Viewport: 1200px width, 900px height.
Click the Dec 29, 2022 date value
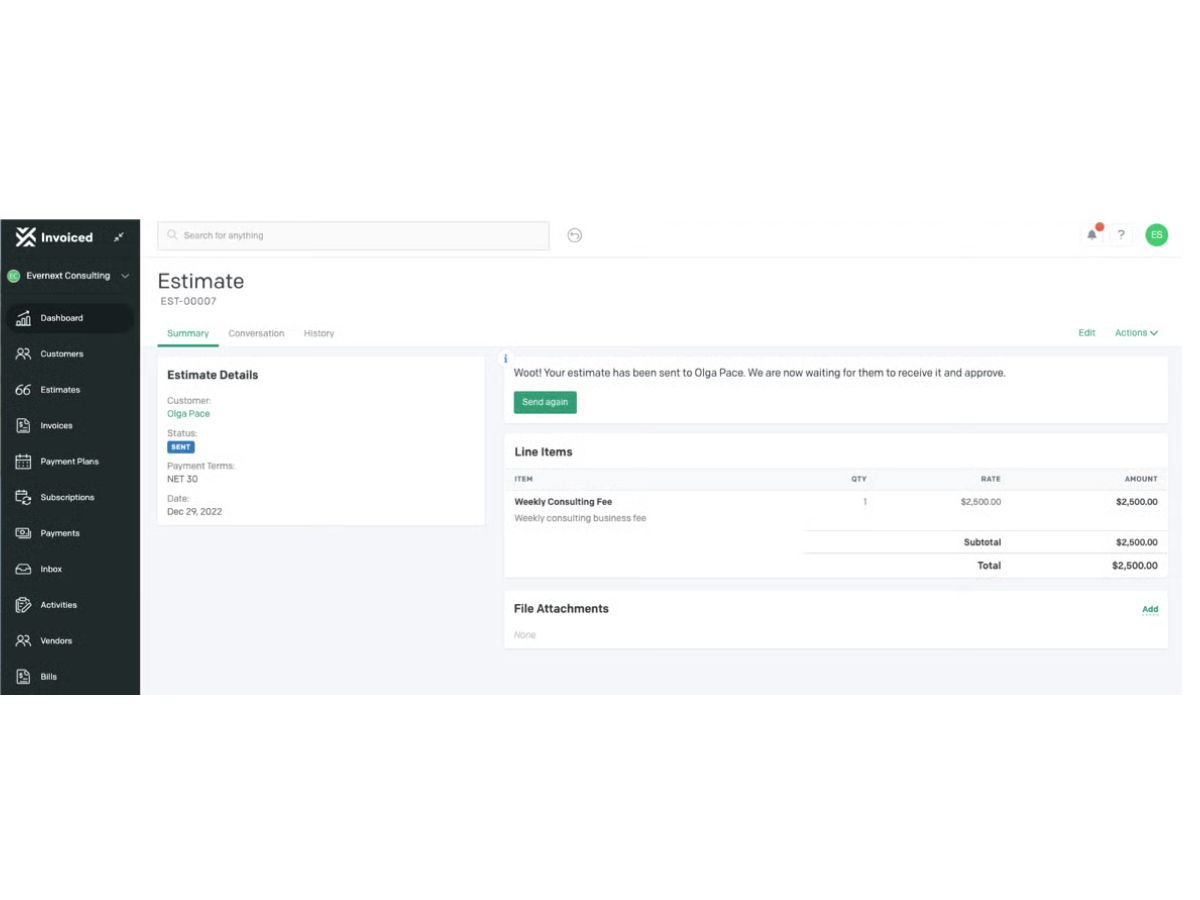194,512
